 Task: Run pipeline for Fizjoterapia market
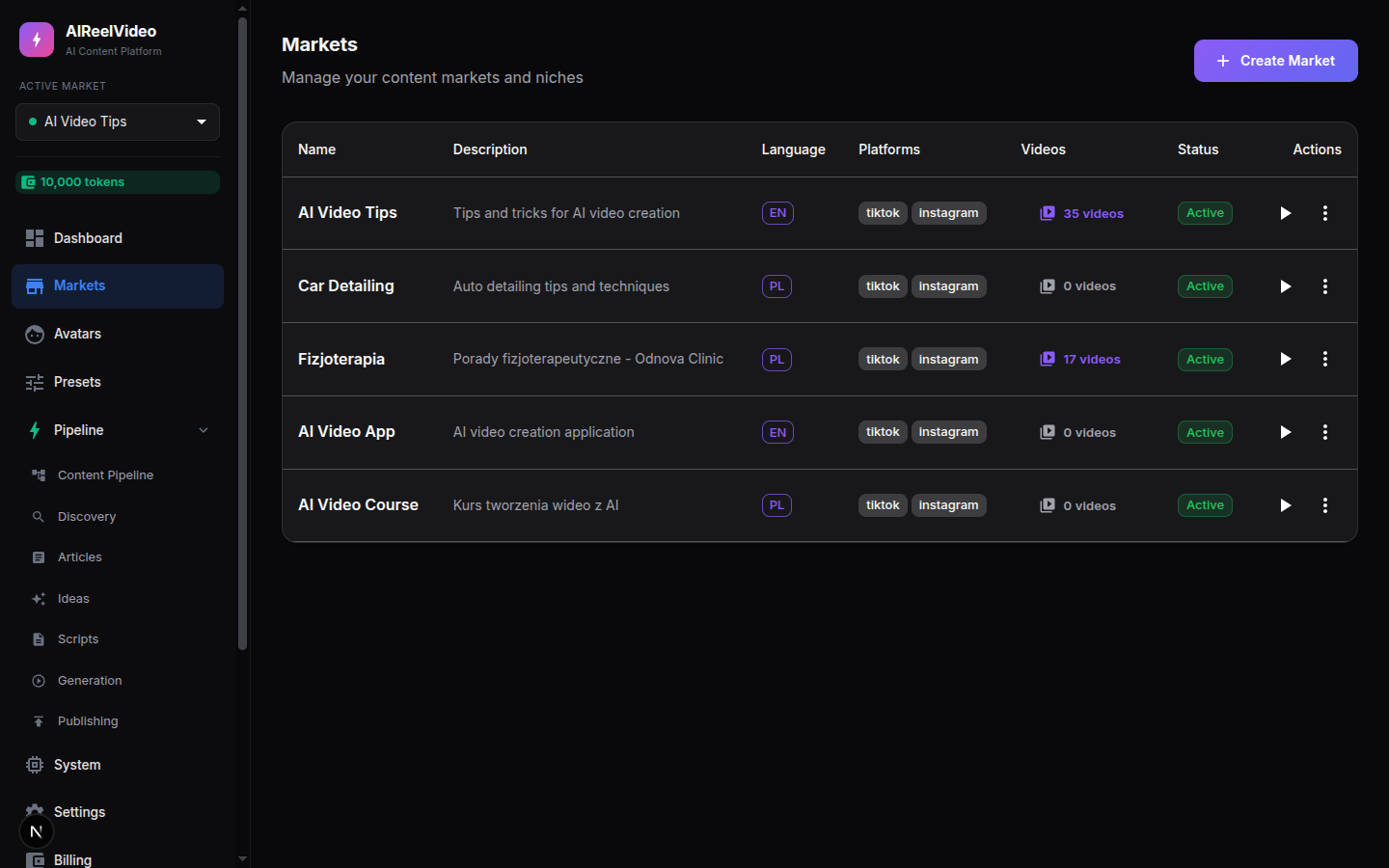click(1286, 359)
